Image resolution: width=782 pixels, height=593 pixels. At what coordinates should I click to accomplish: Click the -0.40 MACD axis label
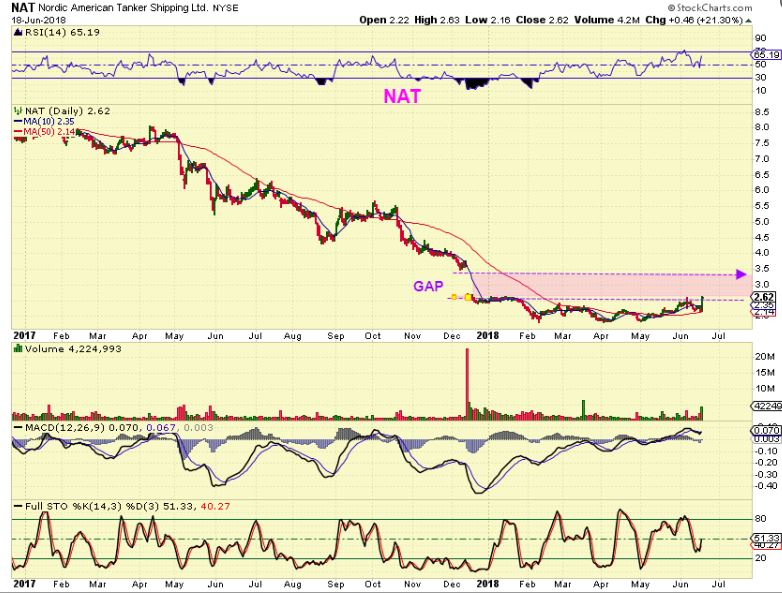click(x=766, y=486)
